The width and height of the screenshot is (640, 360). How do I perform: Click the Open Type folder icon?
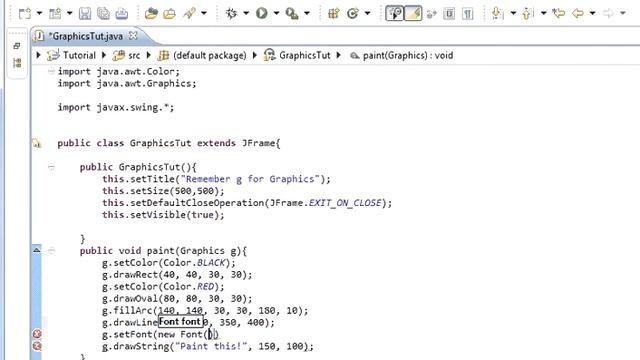coord(151,13)
